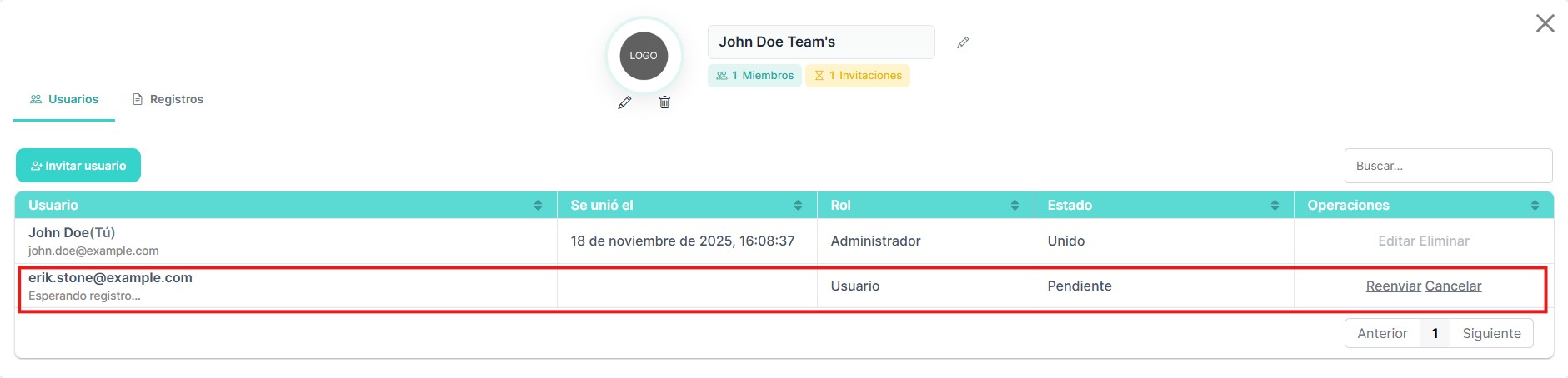Click the pencil icon beside the team name
Viewport: 1568px width, 378px height.
pos(963,42)
